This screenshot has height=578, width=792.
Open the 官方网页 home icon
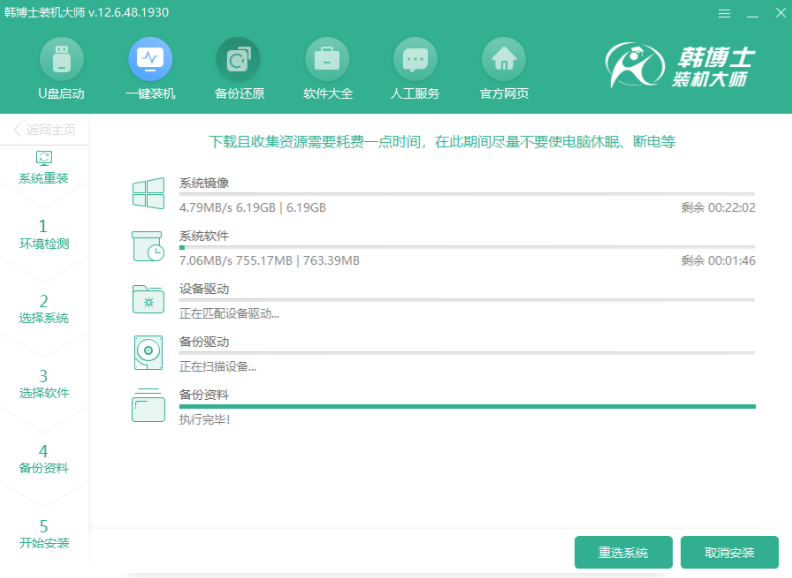504,60
